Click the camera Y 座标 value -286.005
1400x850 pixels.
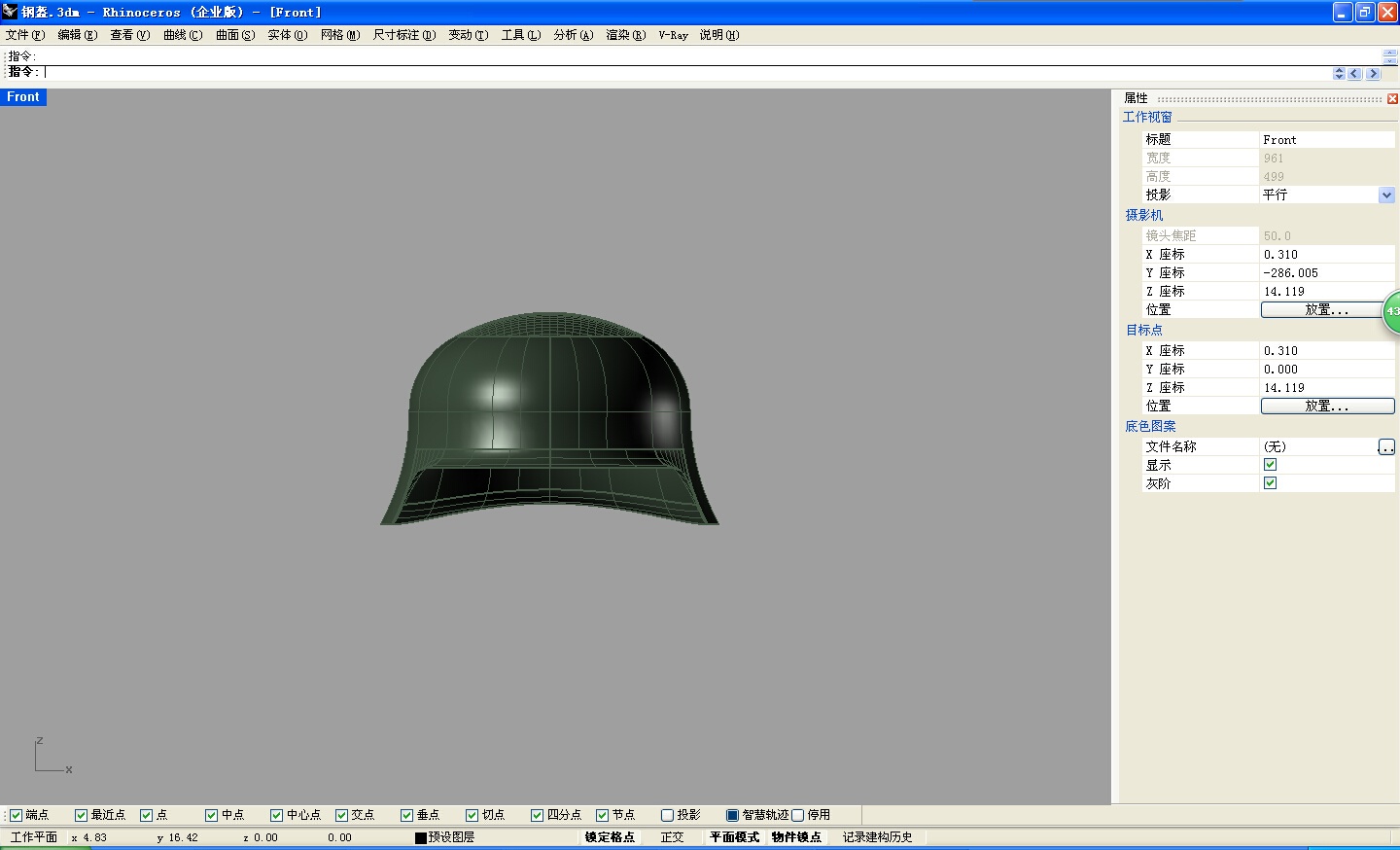tap(1327, 273)
